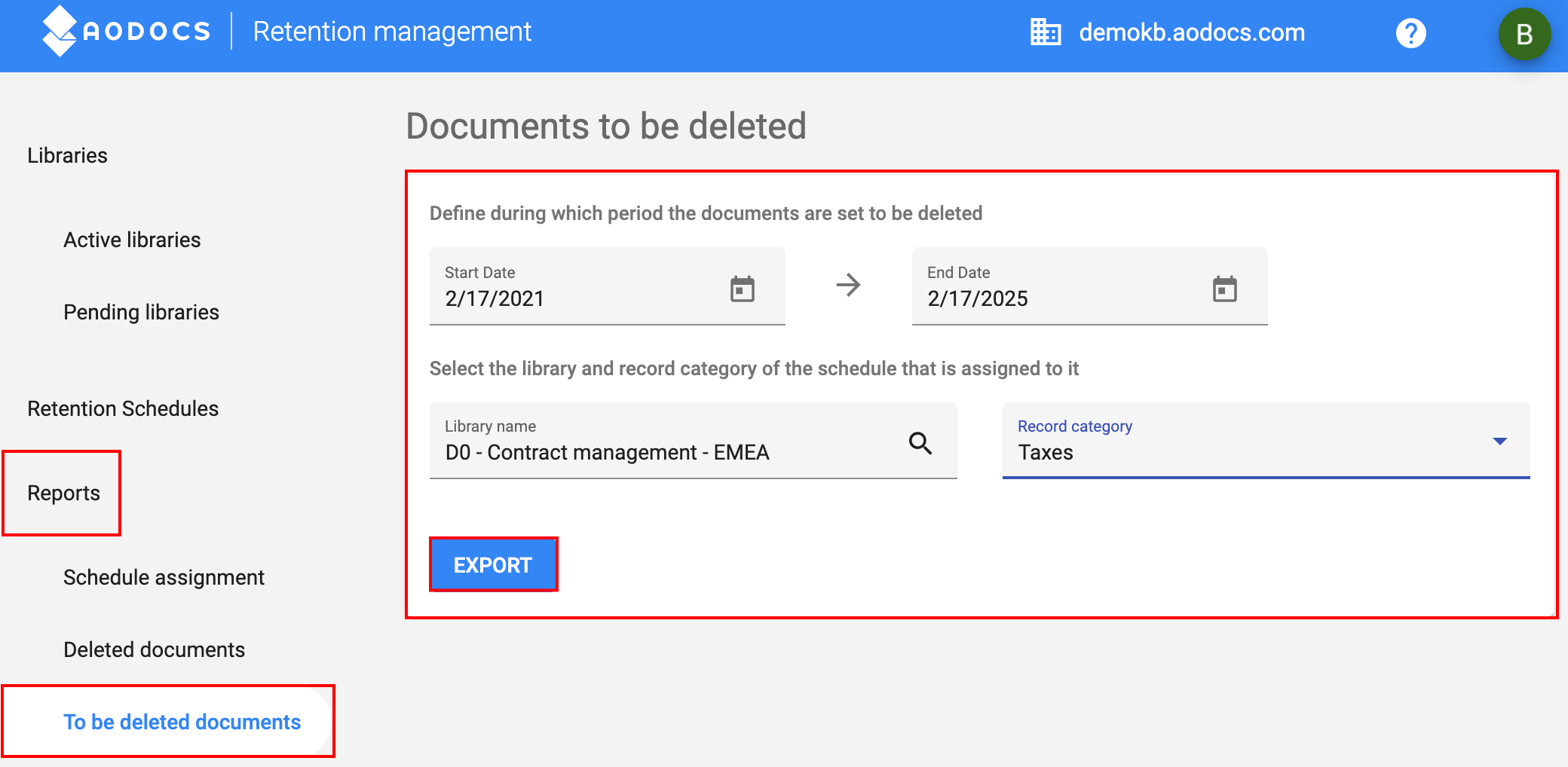Open the user avatar B menu
The width and height of the screenshot is (1568, 767).
(1524, 34)
